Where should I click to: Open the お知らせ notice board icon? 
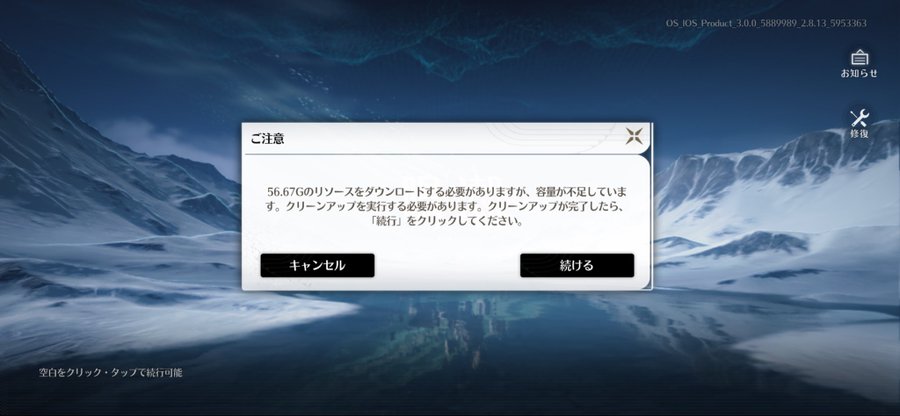(x=859, y=58)
